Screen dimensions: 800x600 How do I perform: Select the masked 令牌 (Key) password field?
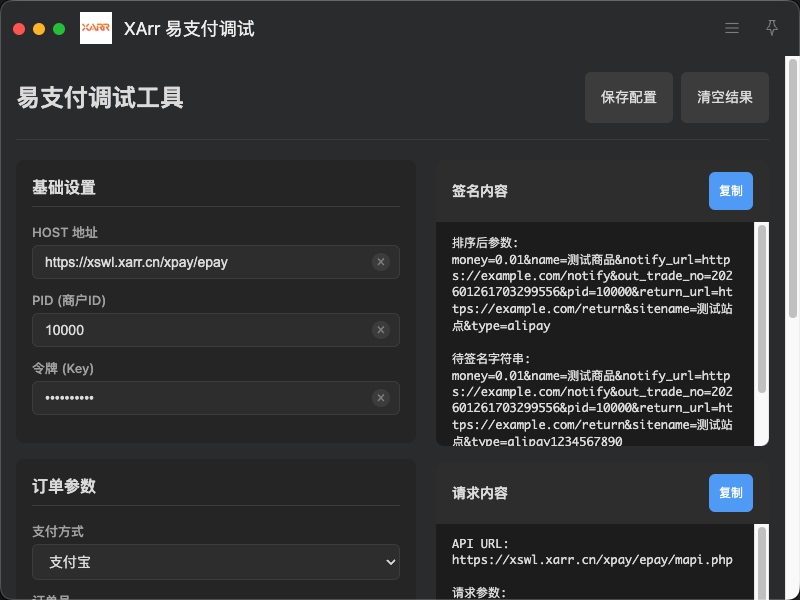tap(200, 398)
